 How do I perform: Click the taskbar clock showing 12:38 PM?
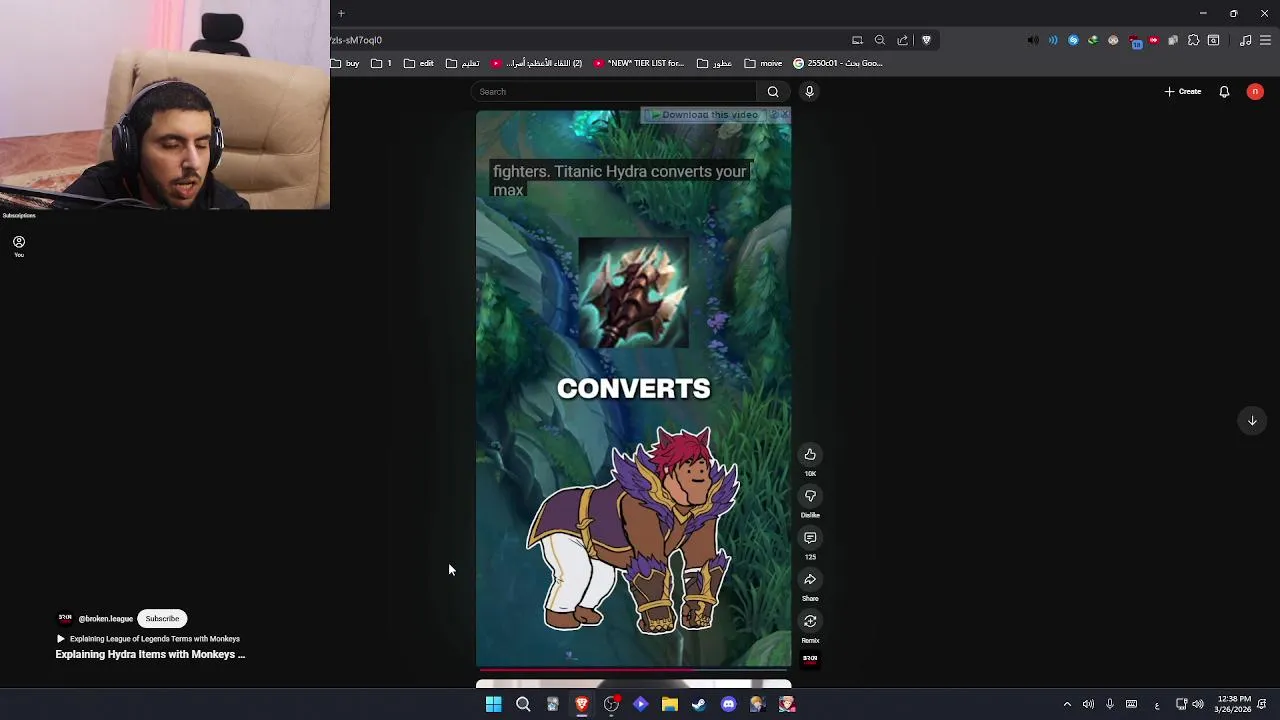click(1232, 704)
